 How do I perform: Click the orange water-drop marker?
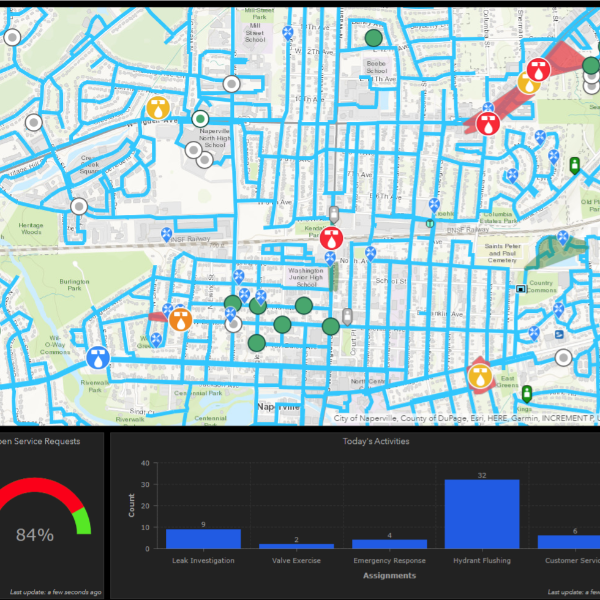pyautogui.click(x=181, y=320)
